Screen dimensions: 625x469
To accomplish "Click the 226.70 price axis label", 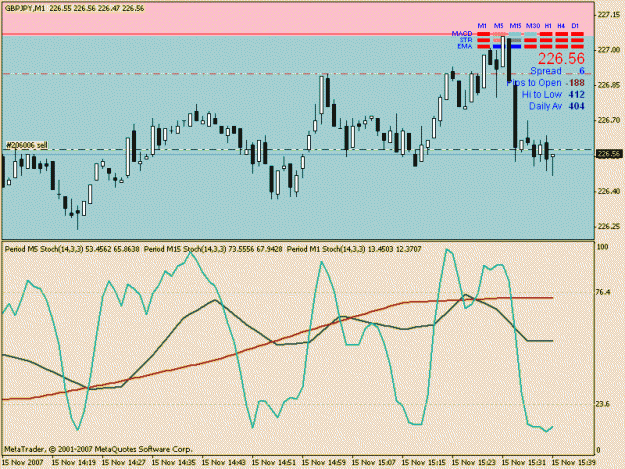I will click(609, 120).
